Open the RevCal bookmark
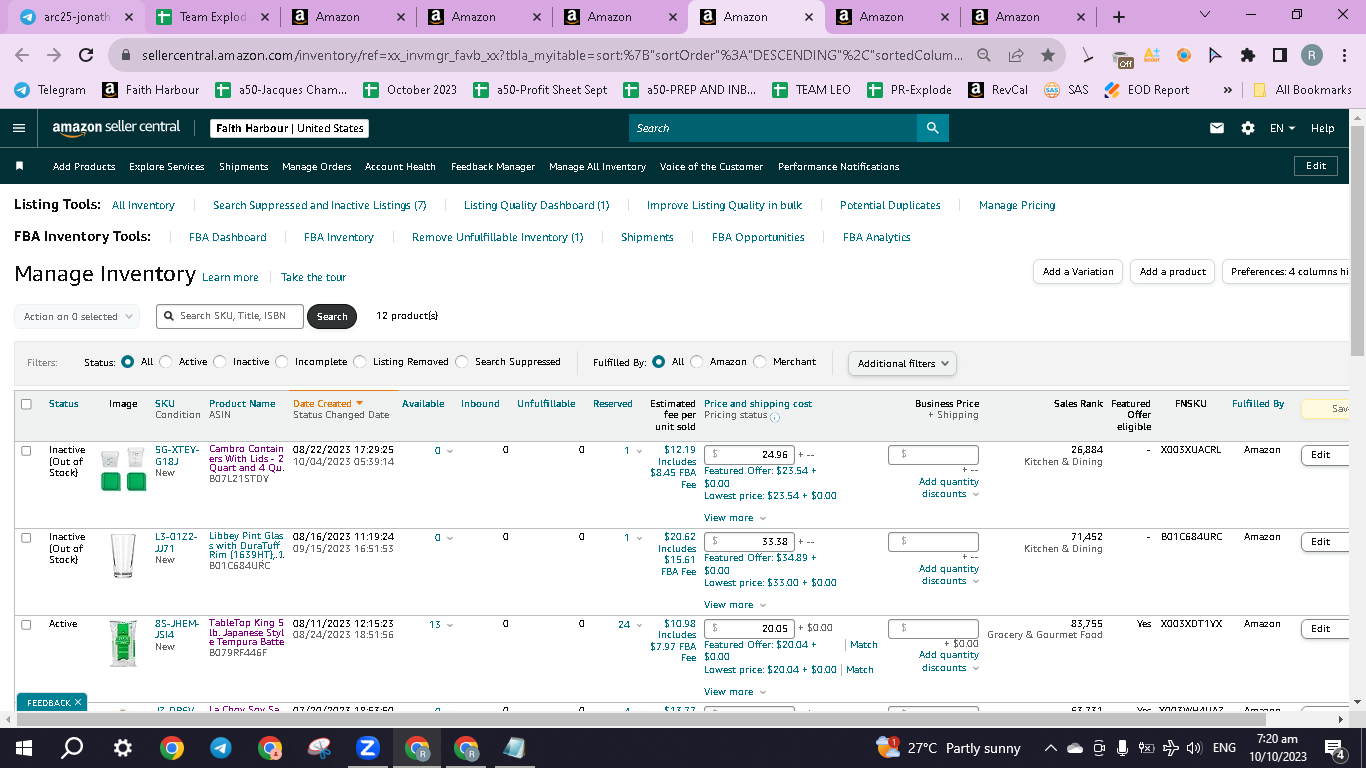1366x768 pixels. point(998,90)
